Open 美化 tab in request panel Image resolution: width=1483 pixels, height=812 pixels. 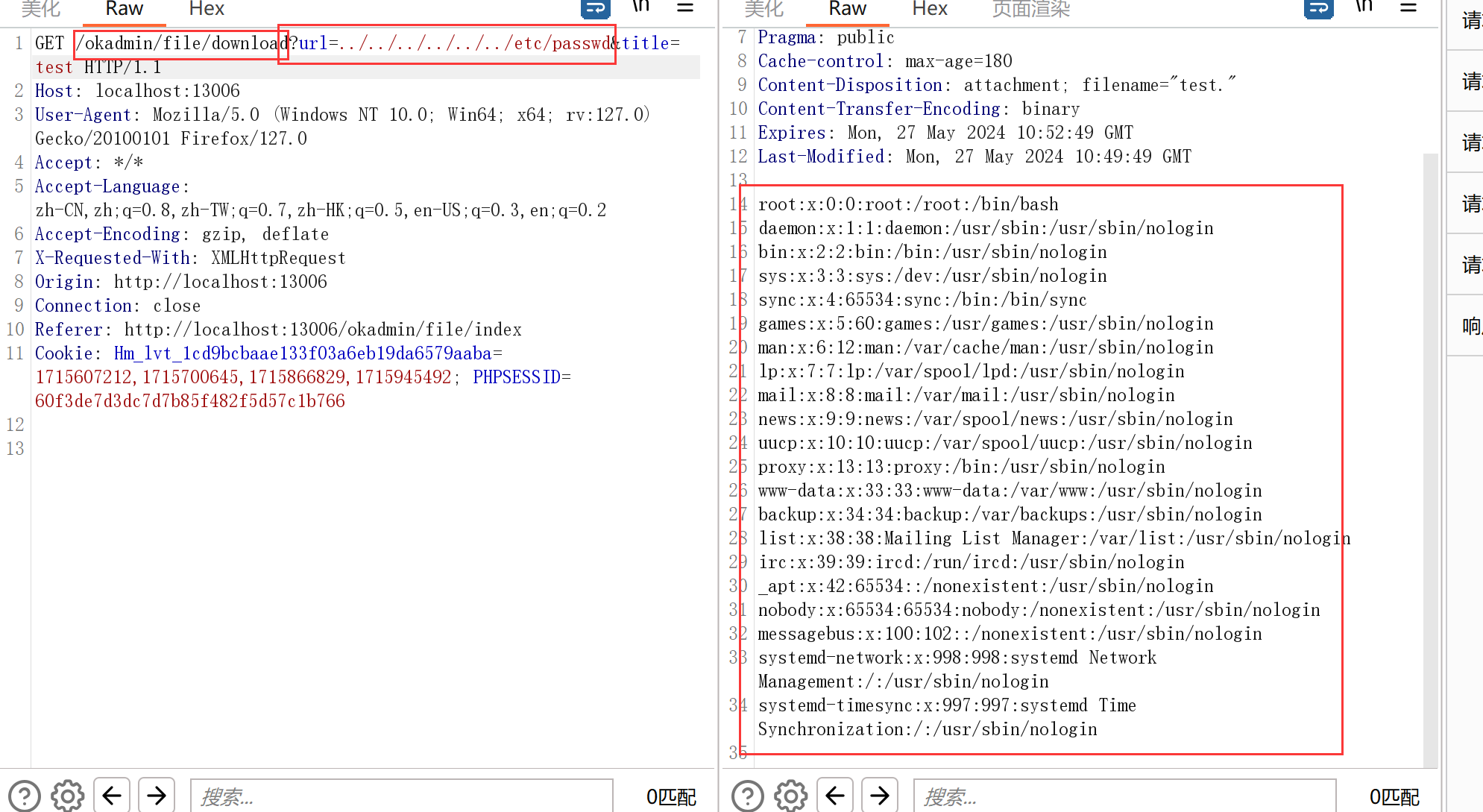click(41, 9)
